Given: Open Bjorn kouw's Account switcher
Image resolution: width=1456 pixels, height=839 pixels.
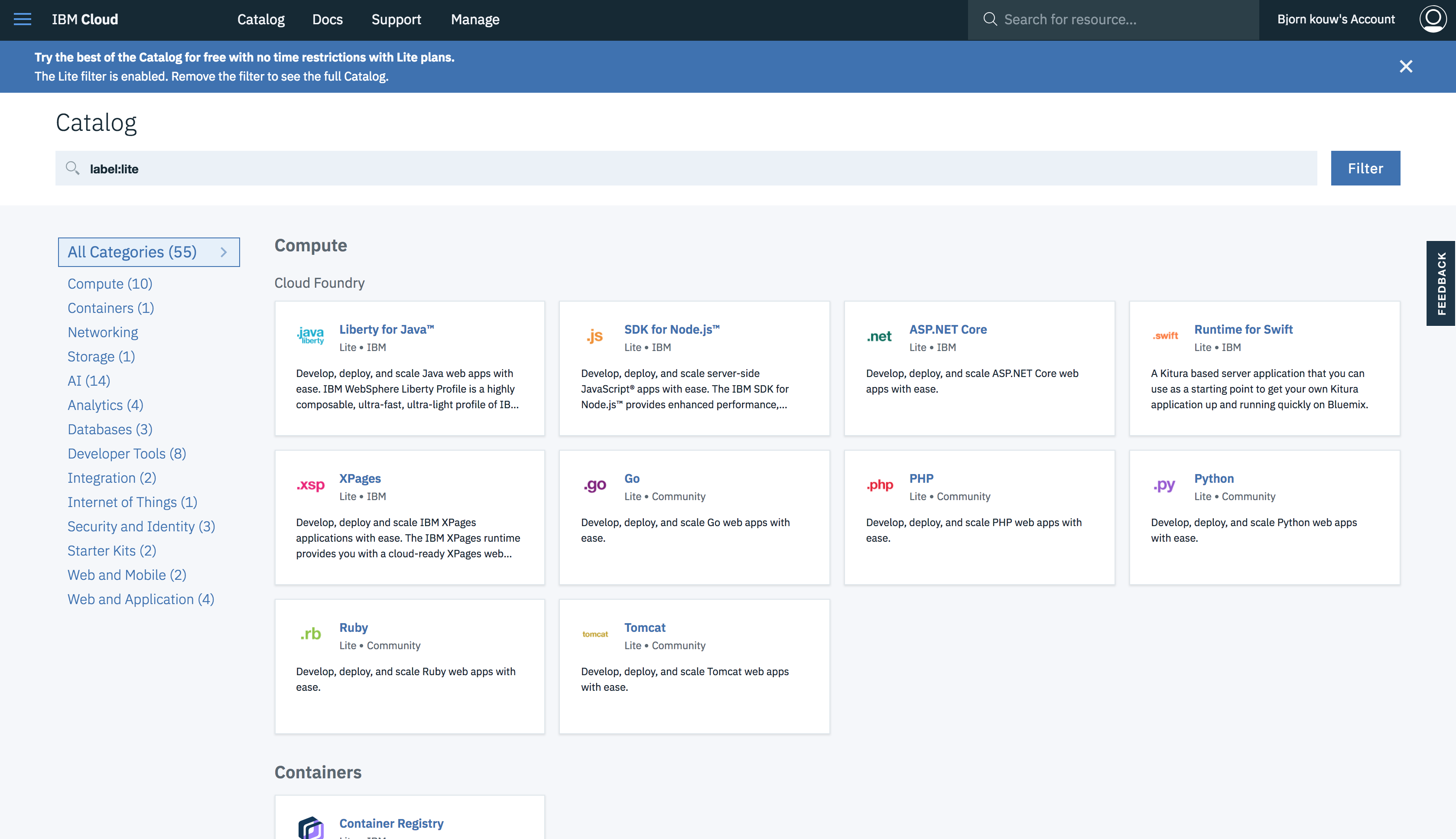Looking at the screenshot, I should click(x=1336, y=20).
